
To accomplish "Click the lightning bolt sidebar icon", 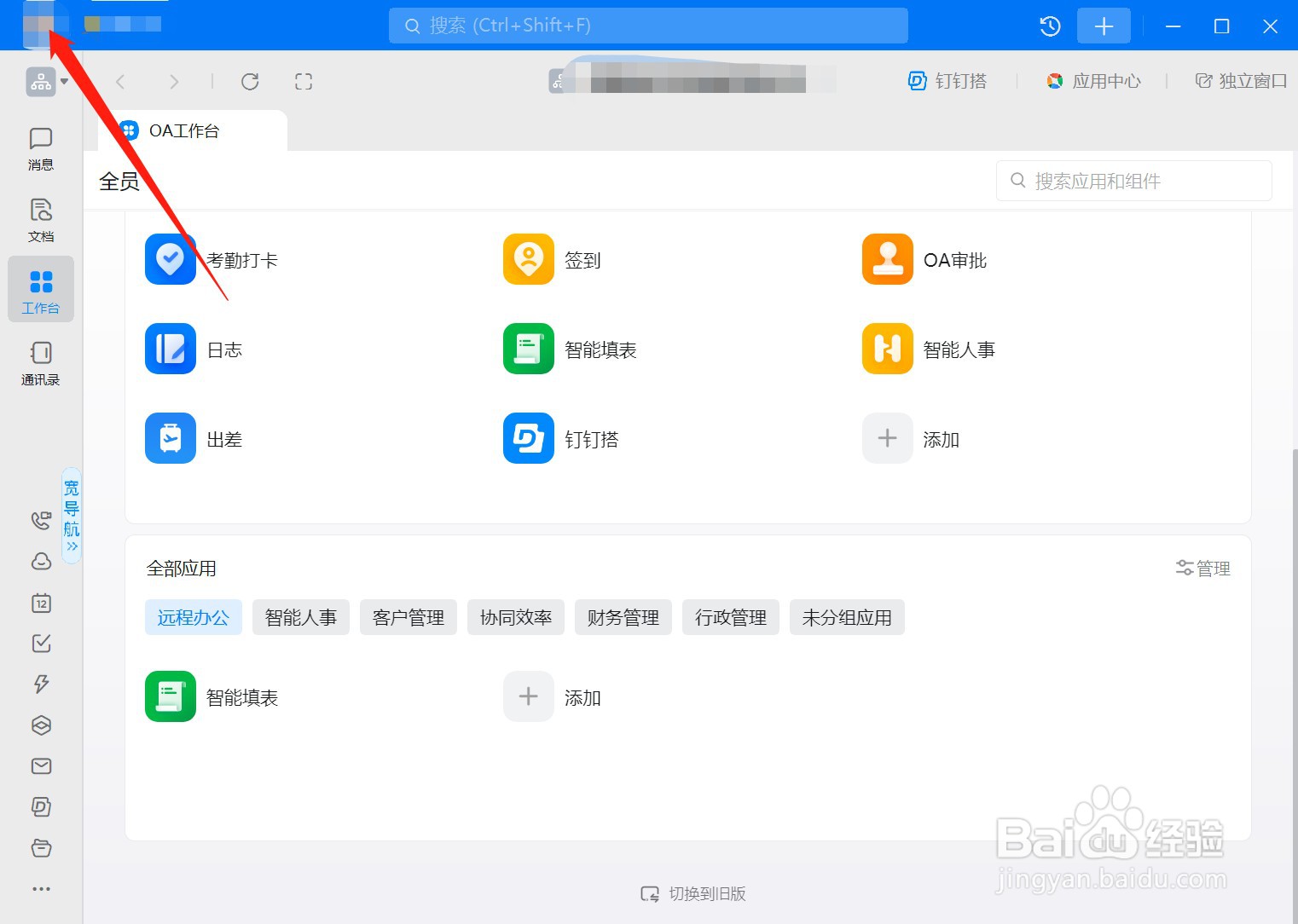I will (x=41, y=684).
